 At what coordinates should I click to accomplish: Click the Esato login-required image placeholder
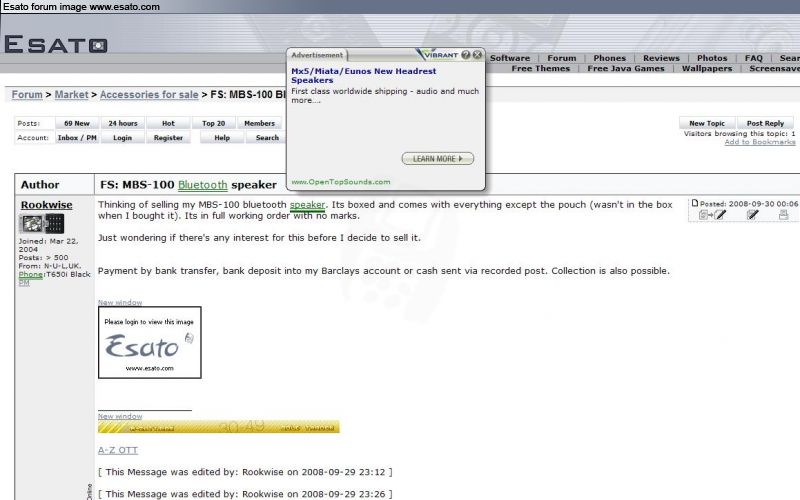tap(149, 342)
